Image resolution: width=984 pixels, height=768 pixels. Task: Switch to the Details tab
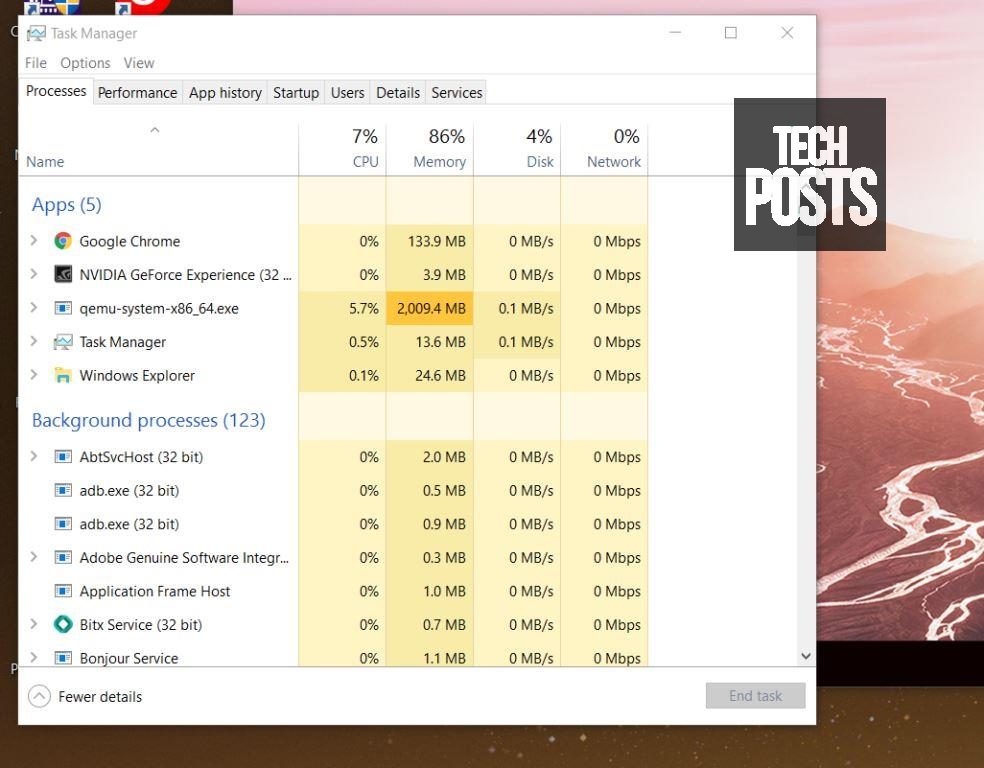(x=398, y=93)
